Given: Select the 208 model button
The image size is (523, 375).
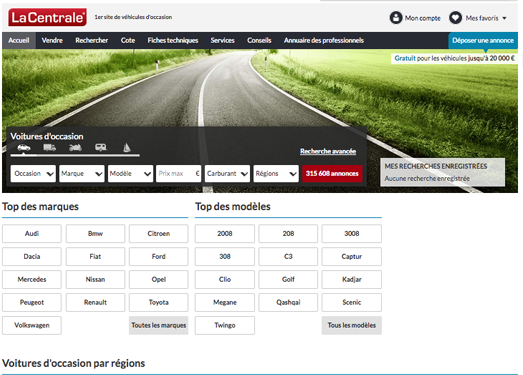Looking at the screenshot, I should click(x=288, y=234).
